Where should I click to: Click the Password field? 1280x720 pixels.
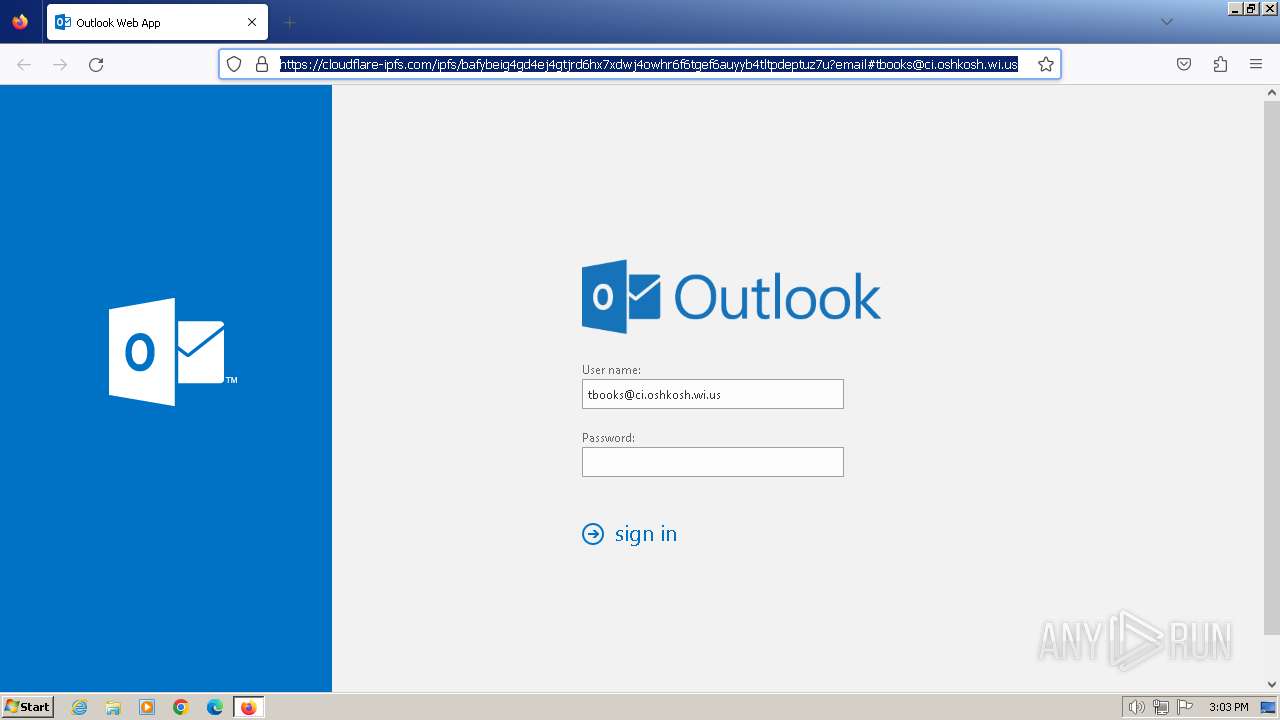coord(713,462)
